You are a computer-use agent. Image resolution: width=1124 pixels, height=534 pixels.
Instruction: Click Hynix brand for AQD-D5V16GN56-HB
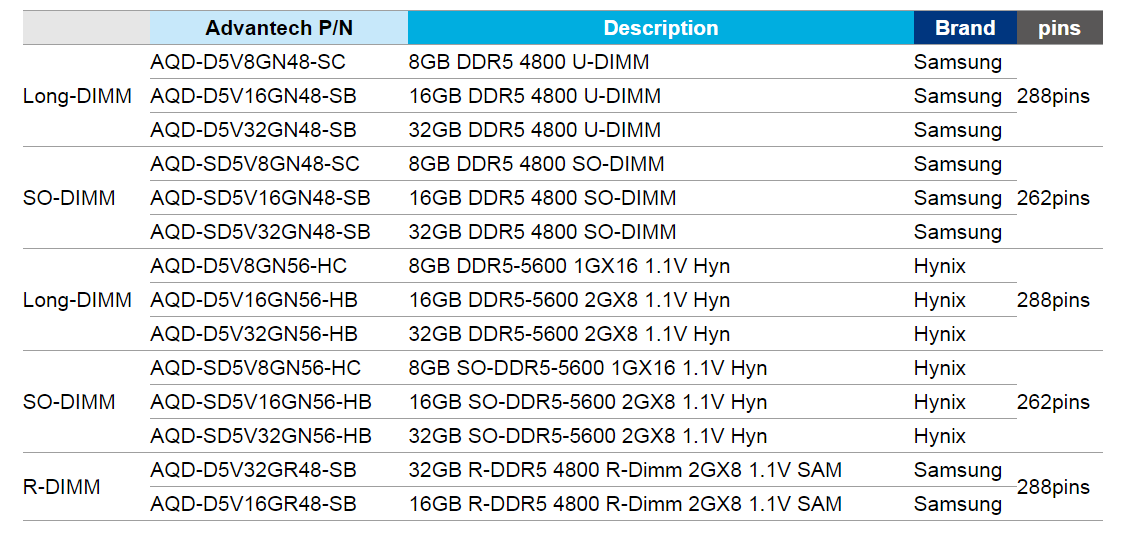[x=940, y=300]
